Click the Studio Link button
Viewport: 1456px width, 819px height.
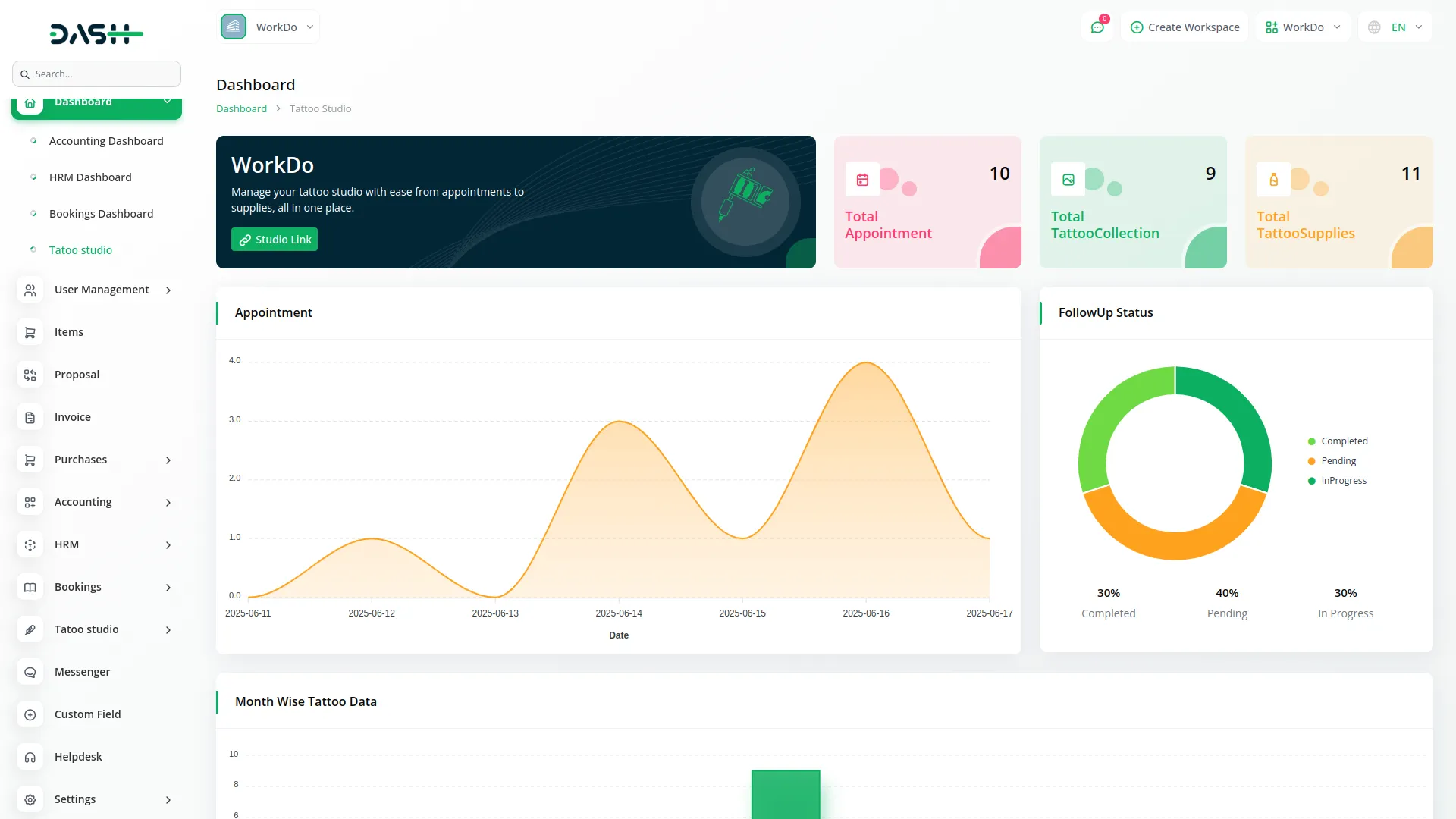pyautogui.click(x=275, y=240)
